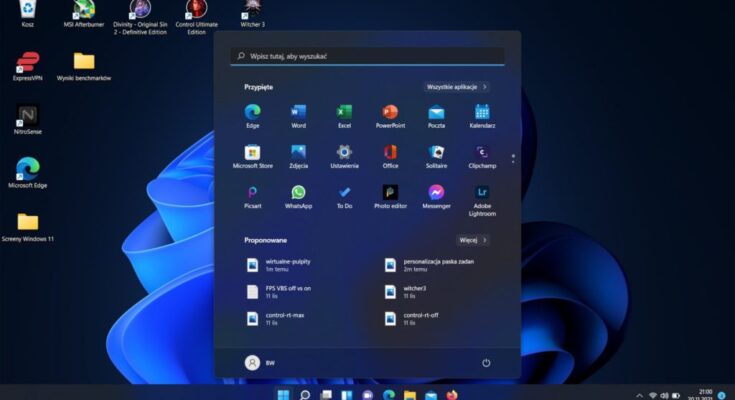Click the power button in Start menu
The image size is (735, 400).
coord(486,363)
